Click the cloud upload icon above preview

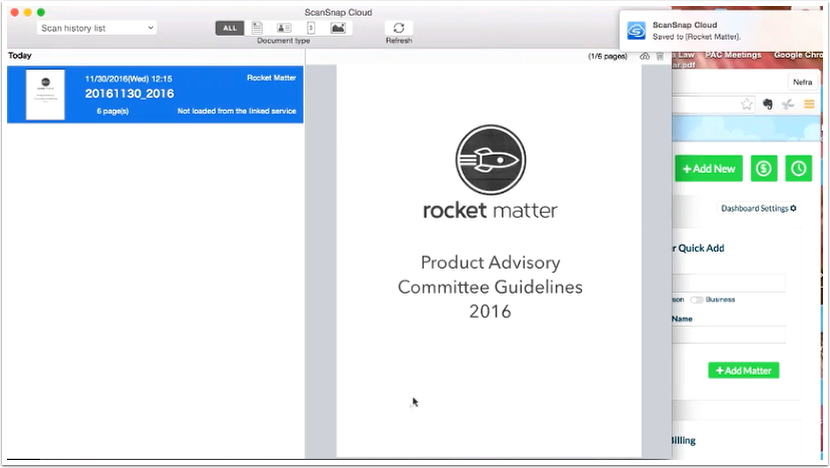tap(644, 56)
